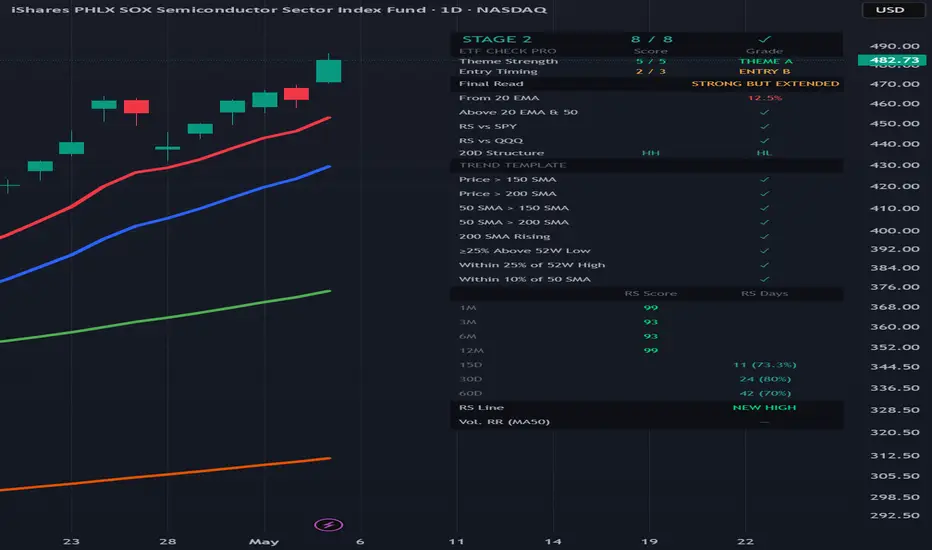Image resolution: width=932 pixels, height=550 pixels.
Task: Click the 12M RS score of 99
Action: 651,351
